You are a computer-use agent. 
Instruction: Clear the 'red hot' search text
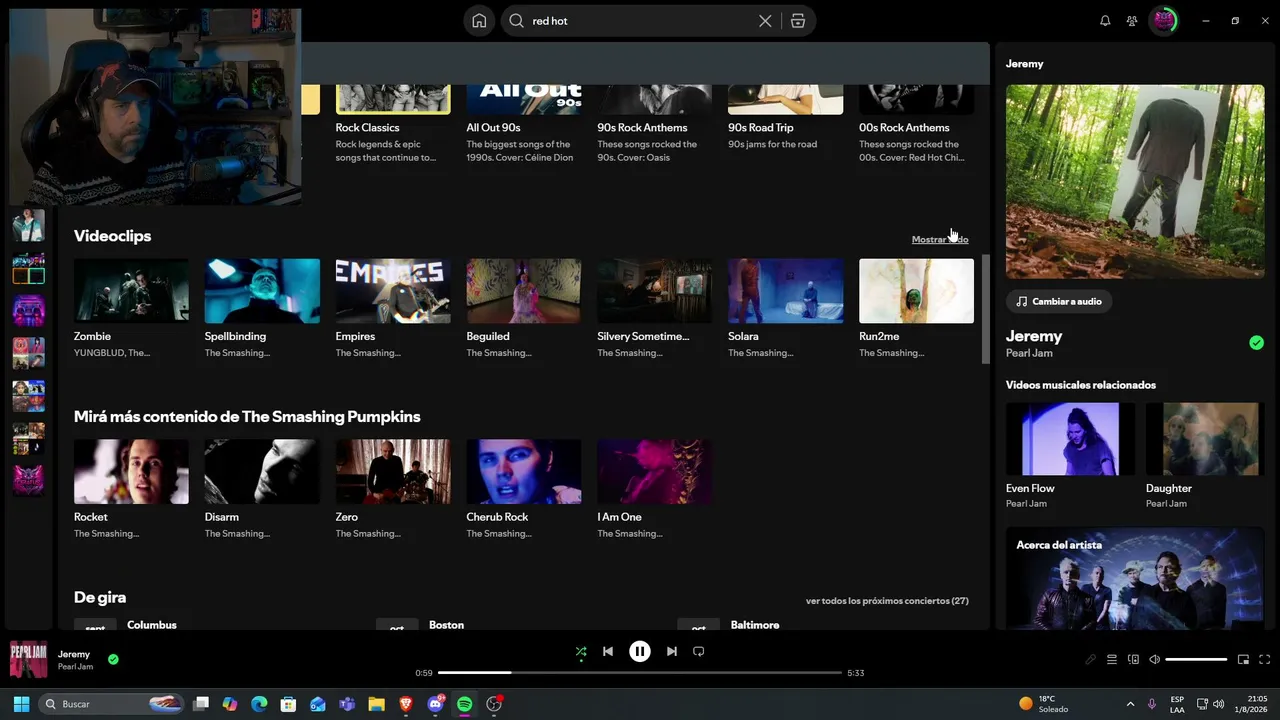pyautogui.click(x=765, y=21)
